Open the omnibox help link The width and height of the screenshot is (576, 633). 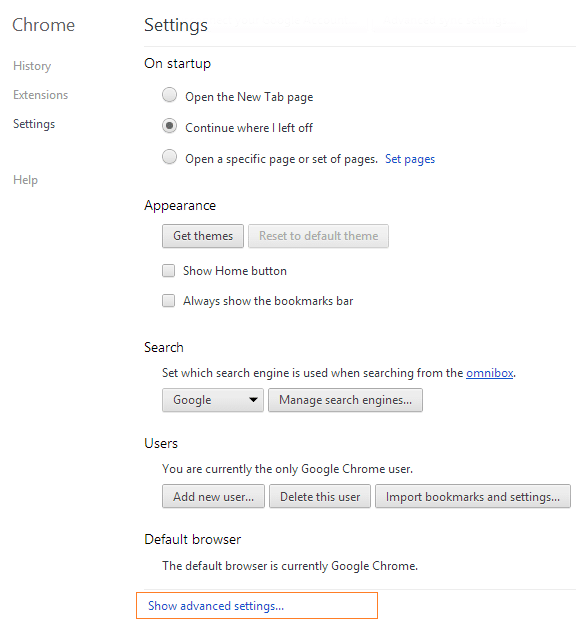pos(490,373)
